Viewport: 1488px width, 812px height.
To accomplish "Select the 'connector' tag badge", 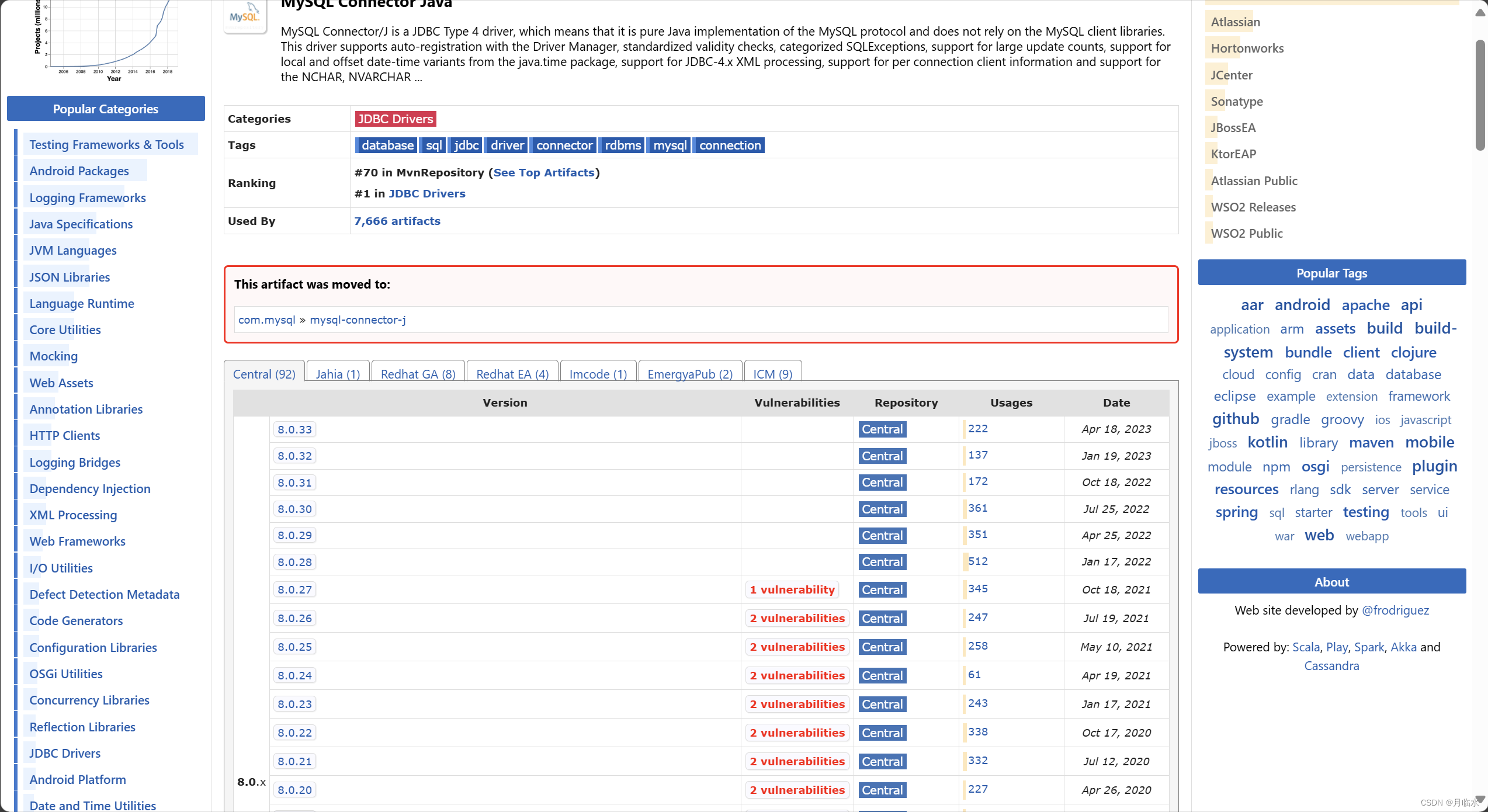I will coord(564,145).
